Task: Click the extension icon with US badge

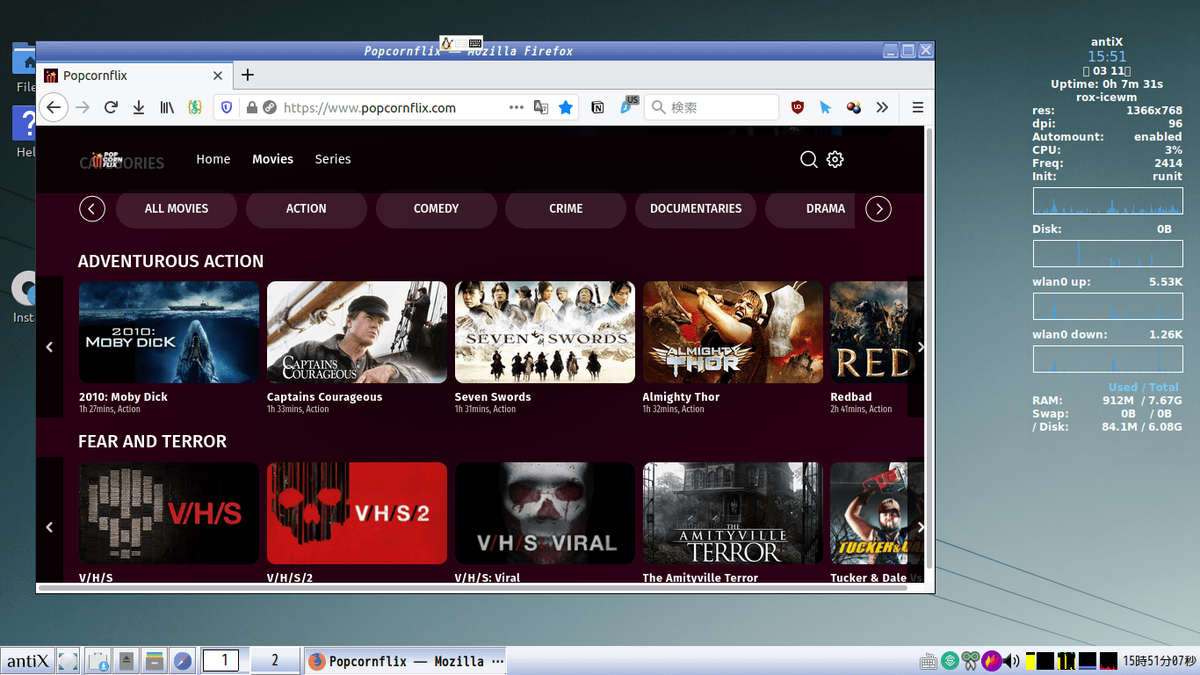Action: pos(627,106)
